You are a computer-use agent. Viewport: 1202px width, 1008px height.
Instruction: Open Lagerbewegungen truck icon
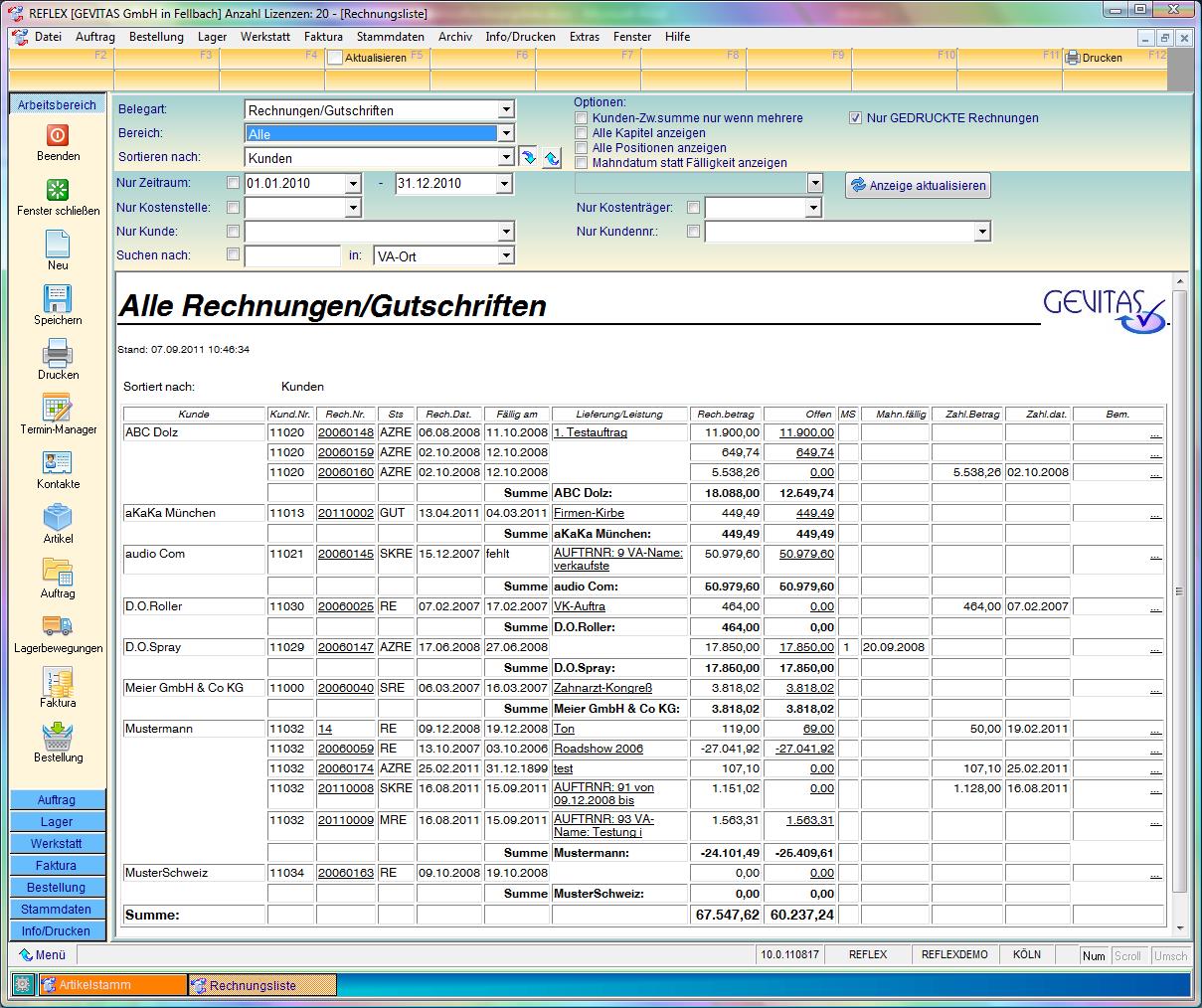[58, 627]
